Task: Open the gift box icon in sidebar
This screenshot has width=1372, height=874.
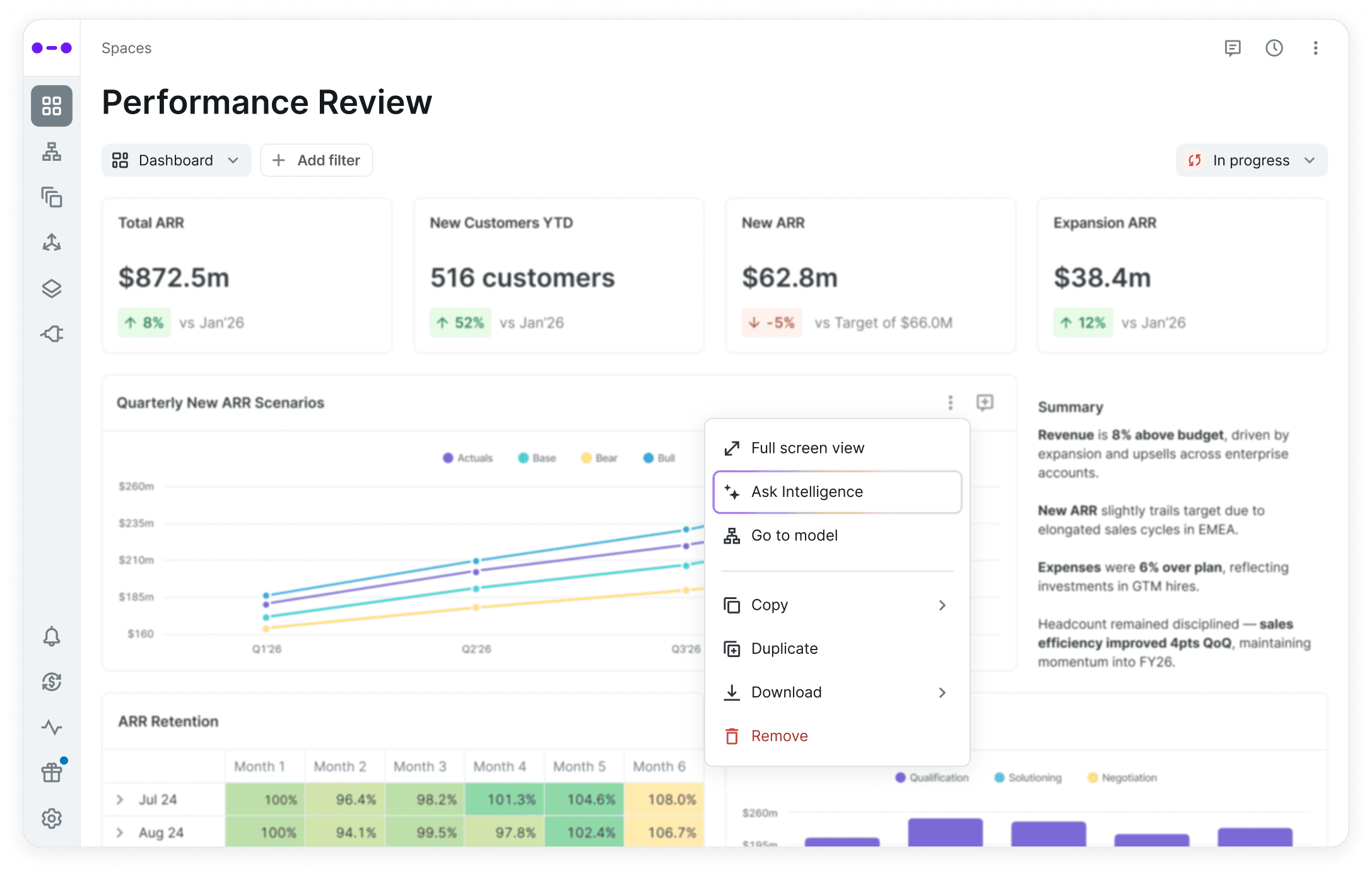Action: [x=52, y=772]
